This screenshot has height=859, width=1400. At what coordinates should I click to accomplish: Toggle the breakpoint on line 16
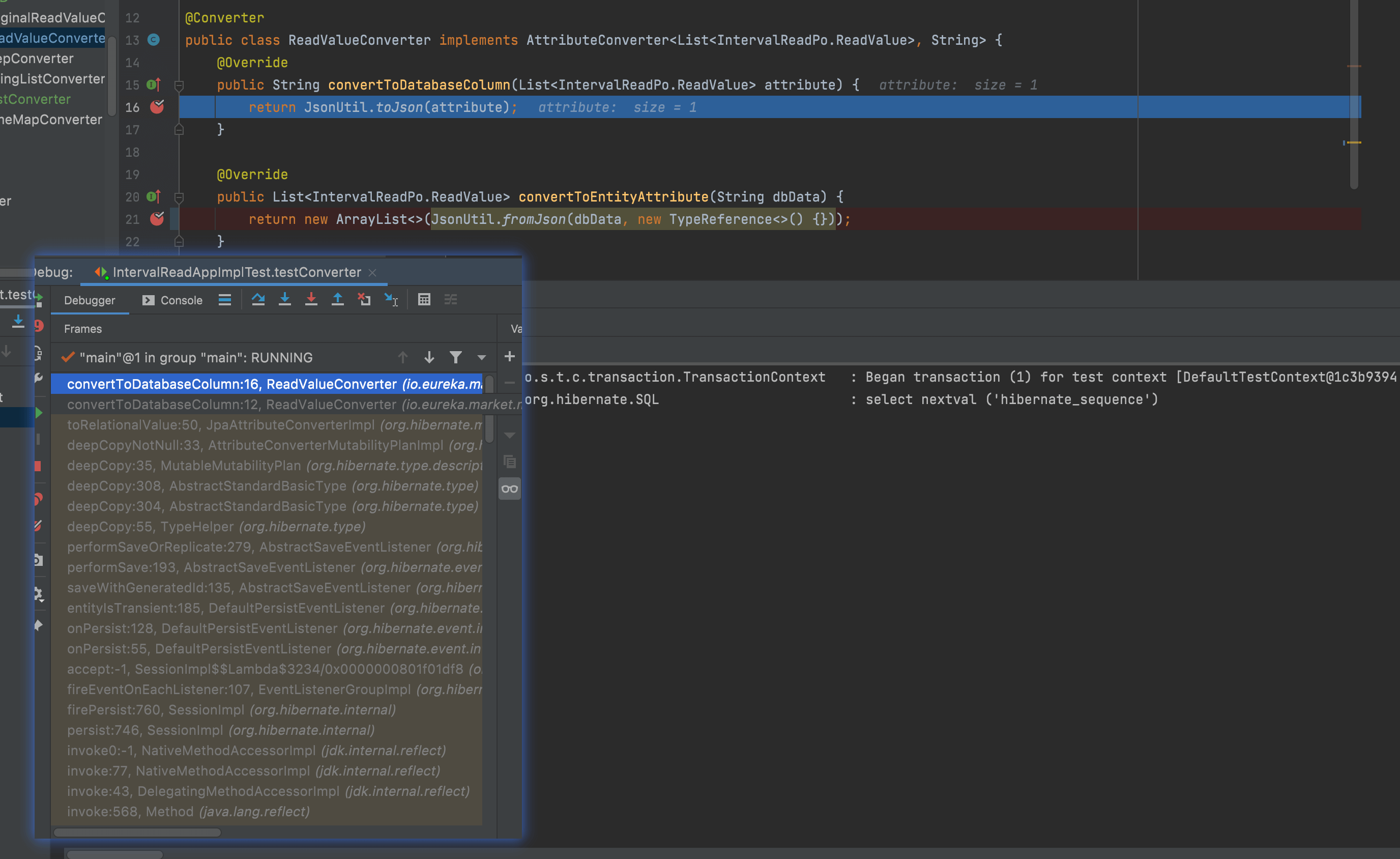tap(157, 107)
